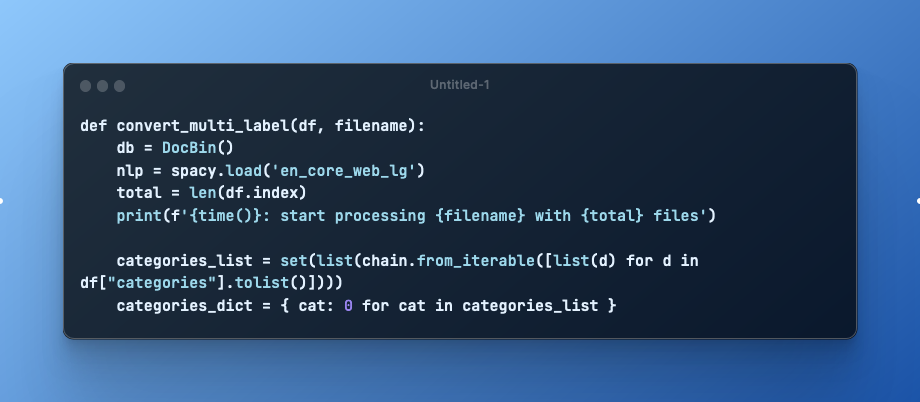920x402 pixels.
Task: Click the number 0 in dict comprehension
Action: click(348, 304)
